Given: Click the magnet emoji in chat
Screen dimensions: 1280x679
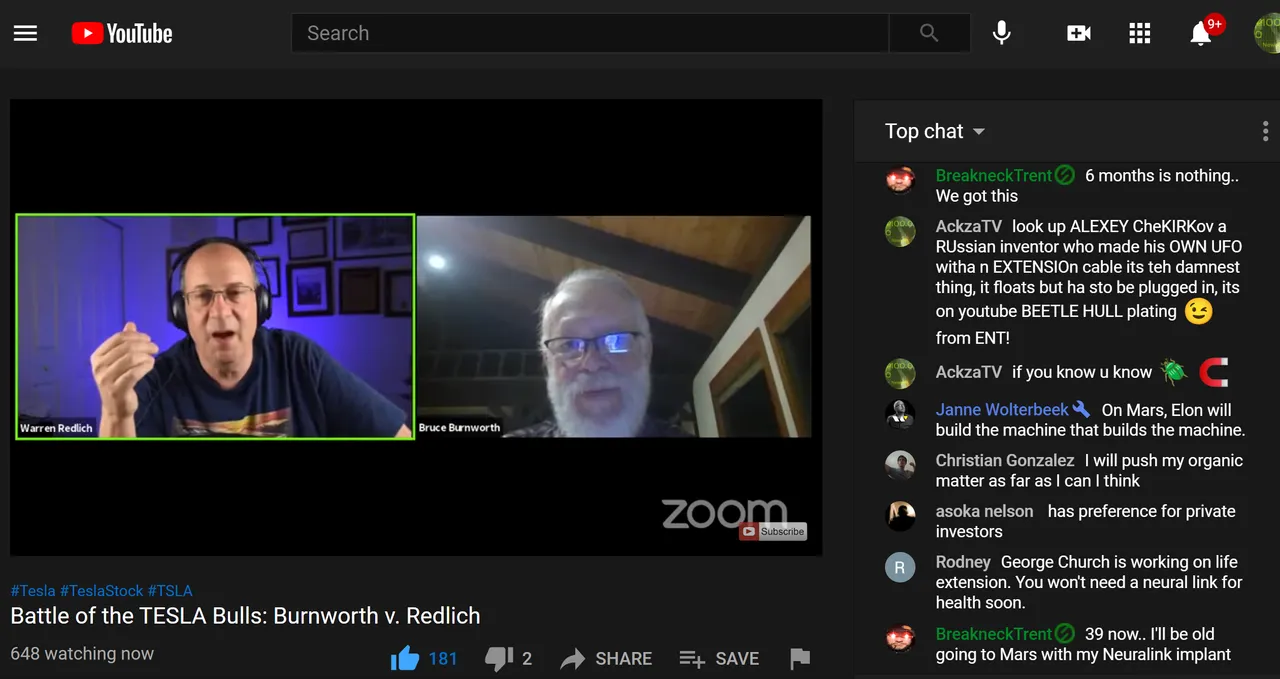Looking at the screenshot, I should [1213, 373].
